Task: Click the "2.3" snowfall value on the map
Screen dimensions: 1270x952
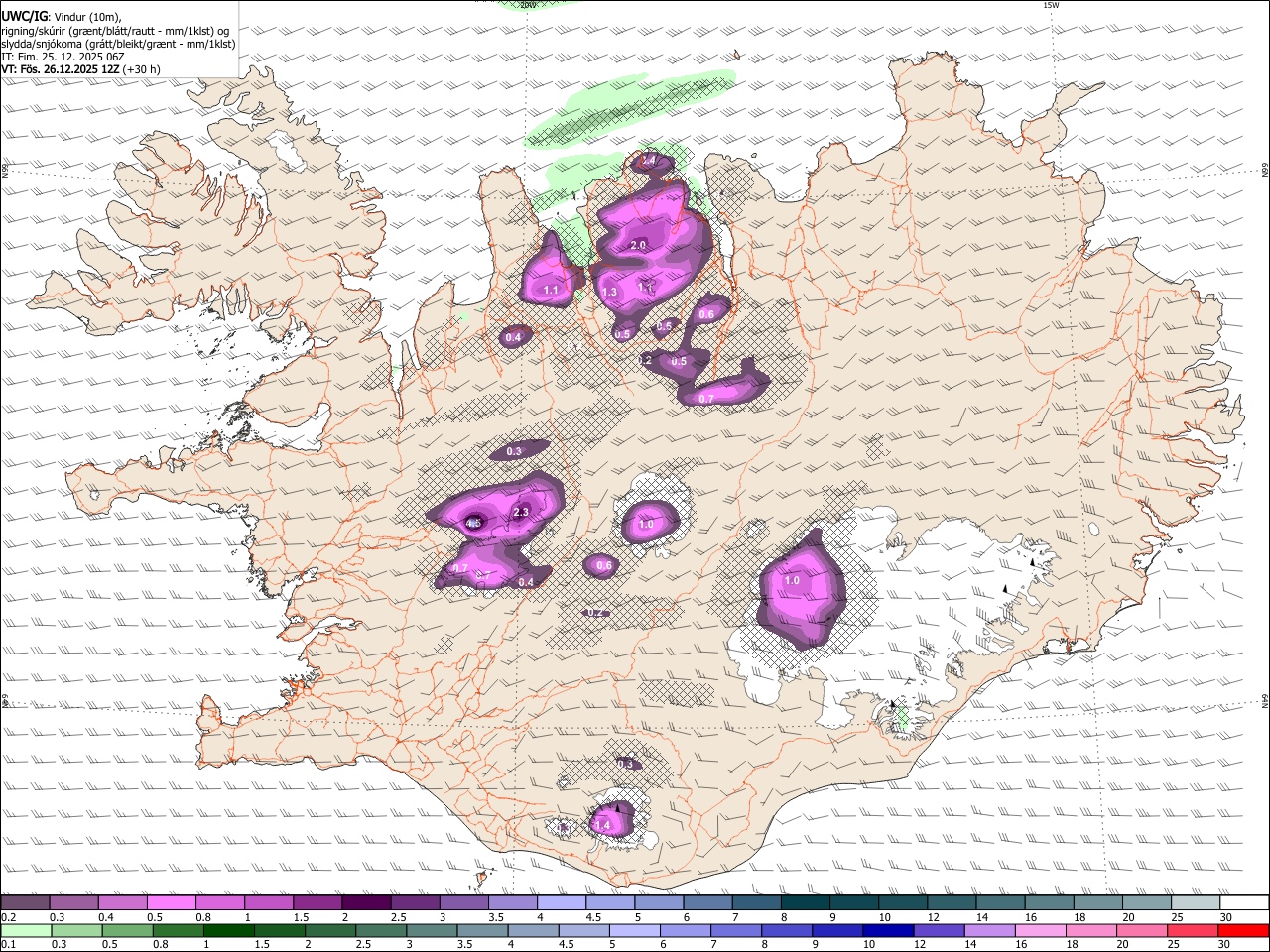Action: (521, 512)
